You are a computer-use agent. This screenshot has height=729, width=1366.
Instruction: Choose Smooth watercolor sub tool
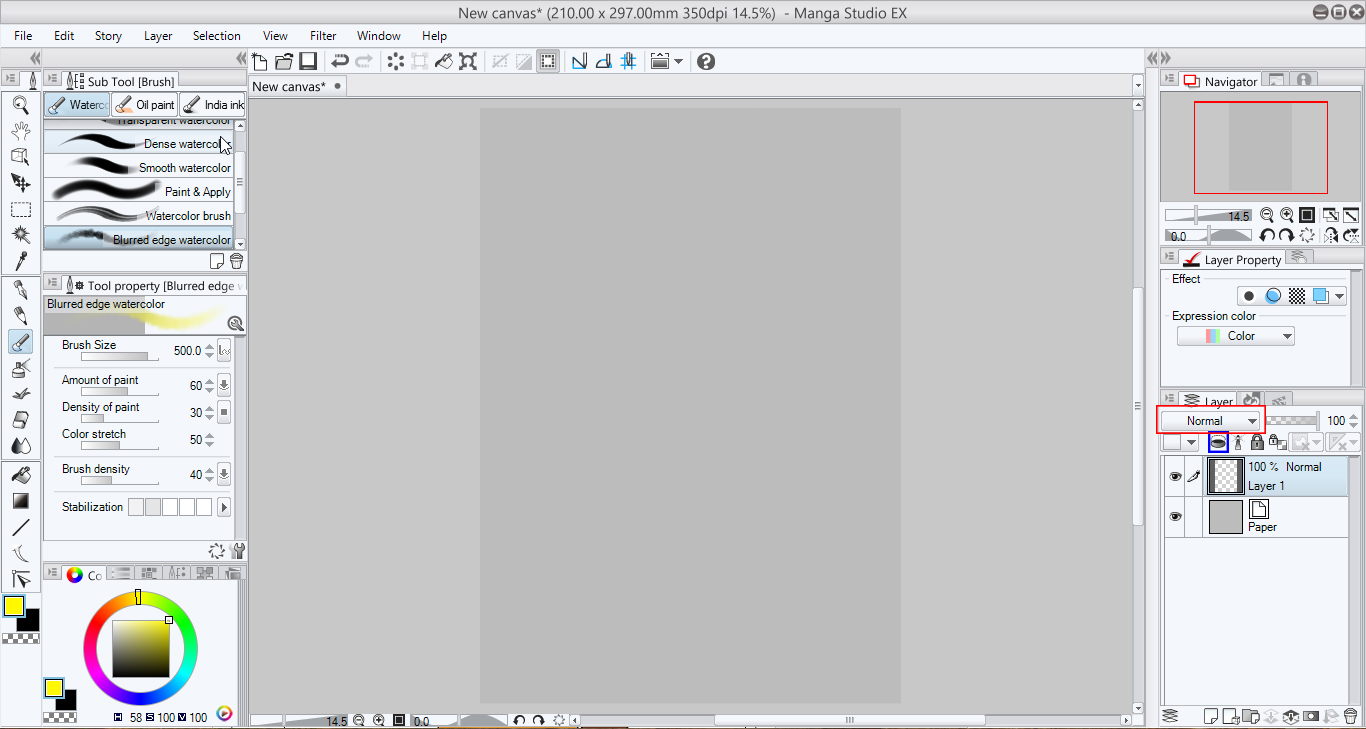(x=139, y=167)
